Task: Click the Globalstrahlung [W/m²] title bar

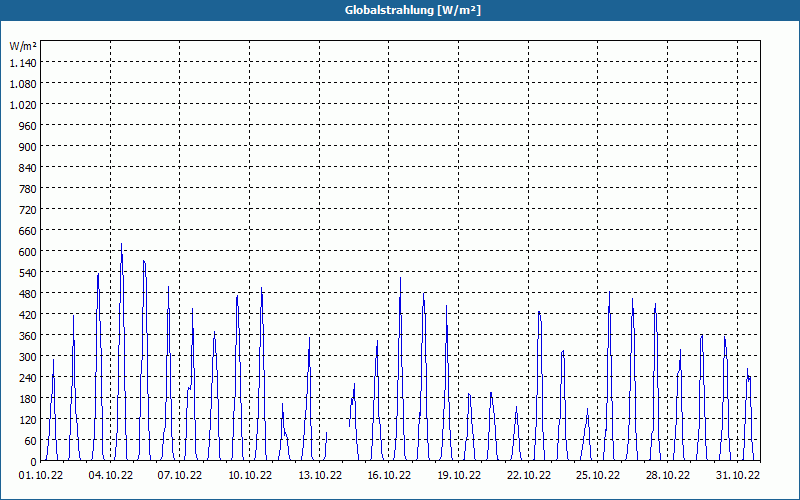Action: click(400, 10)
